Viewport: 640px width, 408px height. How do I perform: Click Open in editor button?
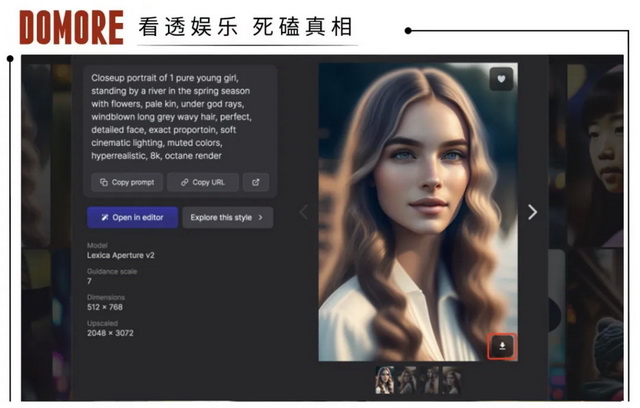point(132,217)
